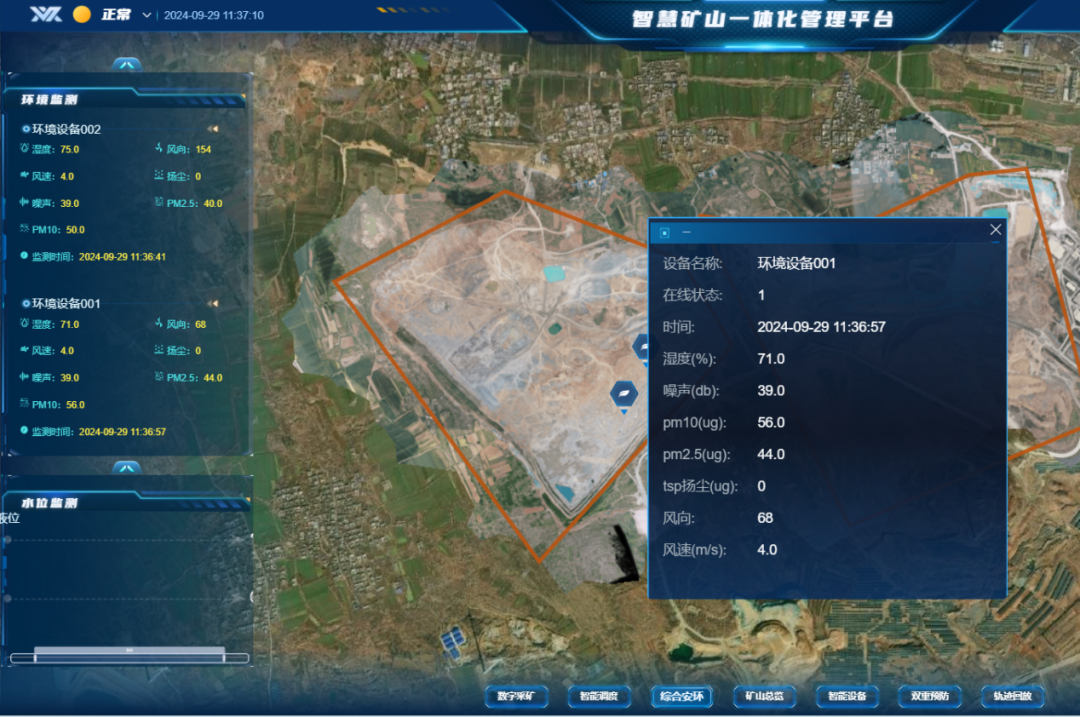The image size is (1080, 717).
Task: Go to 矿山总览 overview
Action: click(x=765, y=696)
